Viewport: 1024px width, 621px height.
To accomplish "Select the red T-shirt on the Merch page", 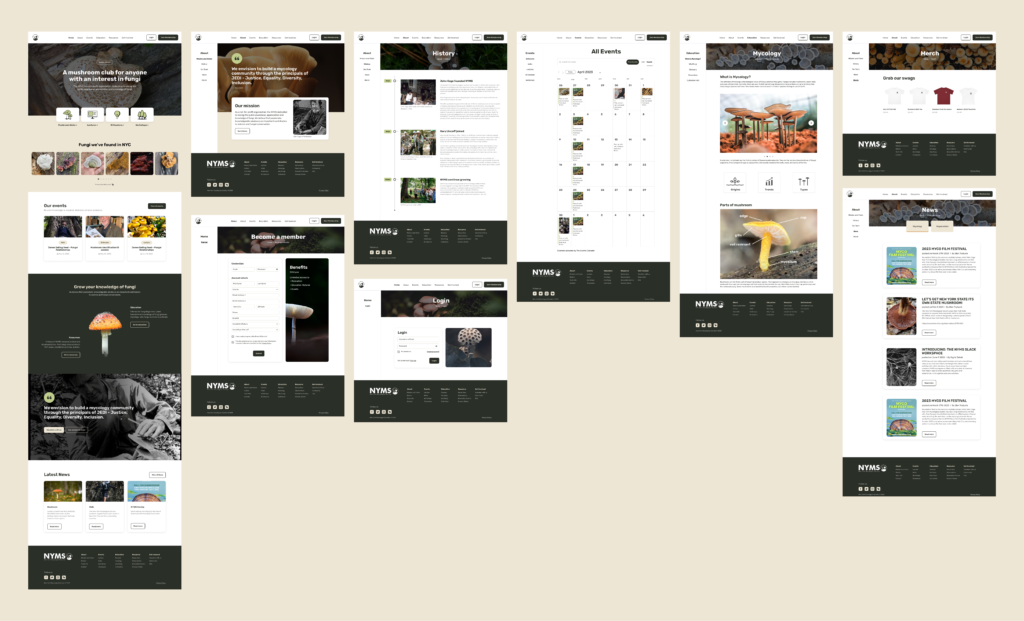I will pyautogui.click(x=943, y=96).
